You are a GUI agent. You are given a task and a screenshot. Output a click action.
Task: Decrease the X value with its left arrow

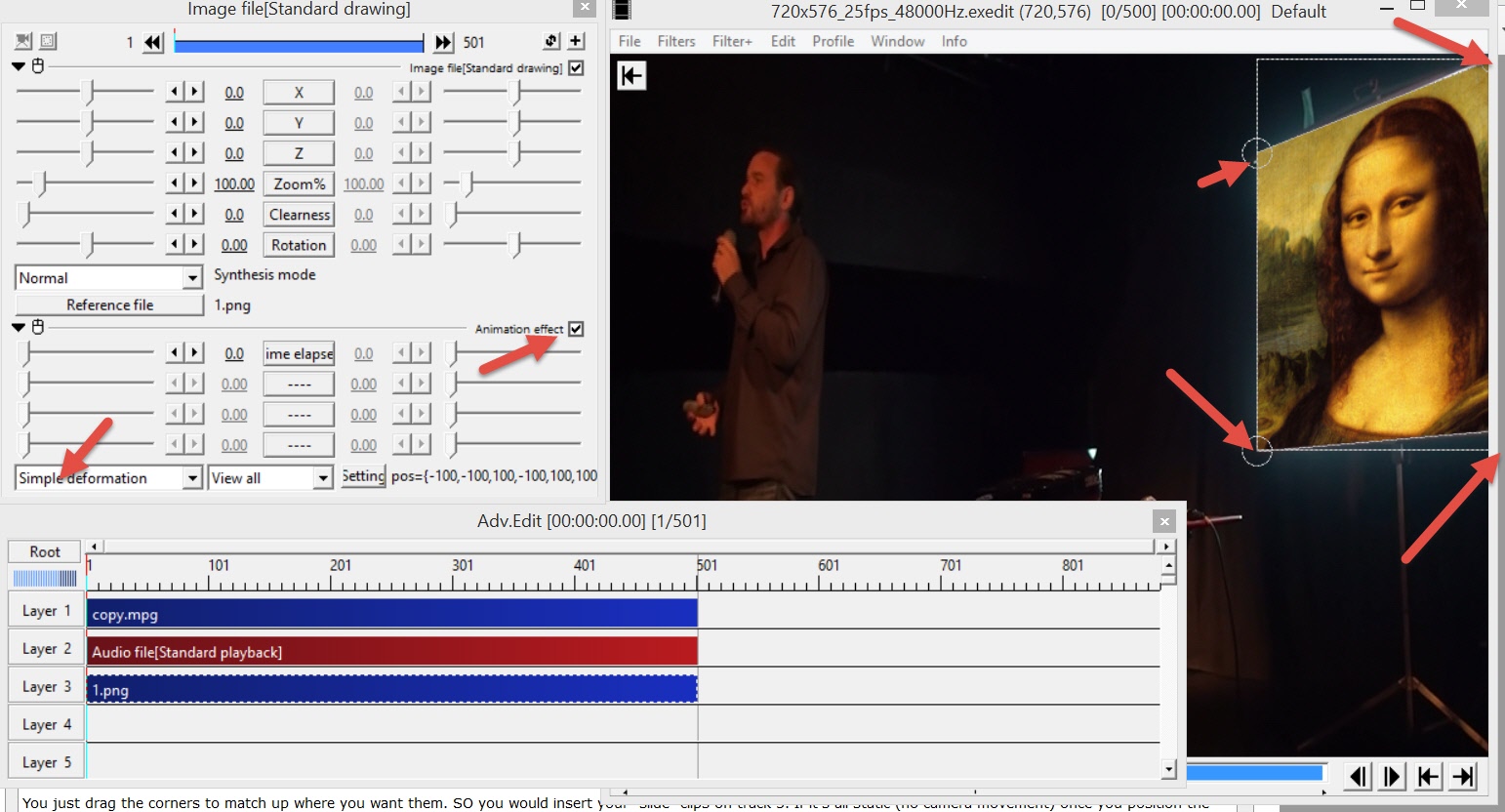175,92
